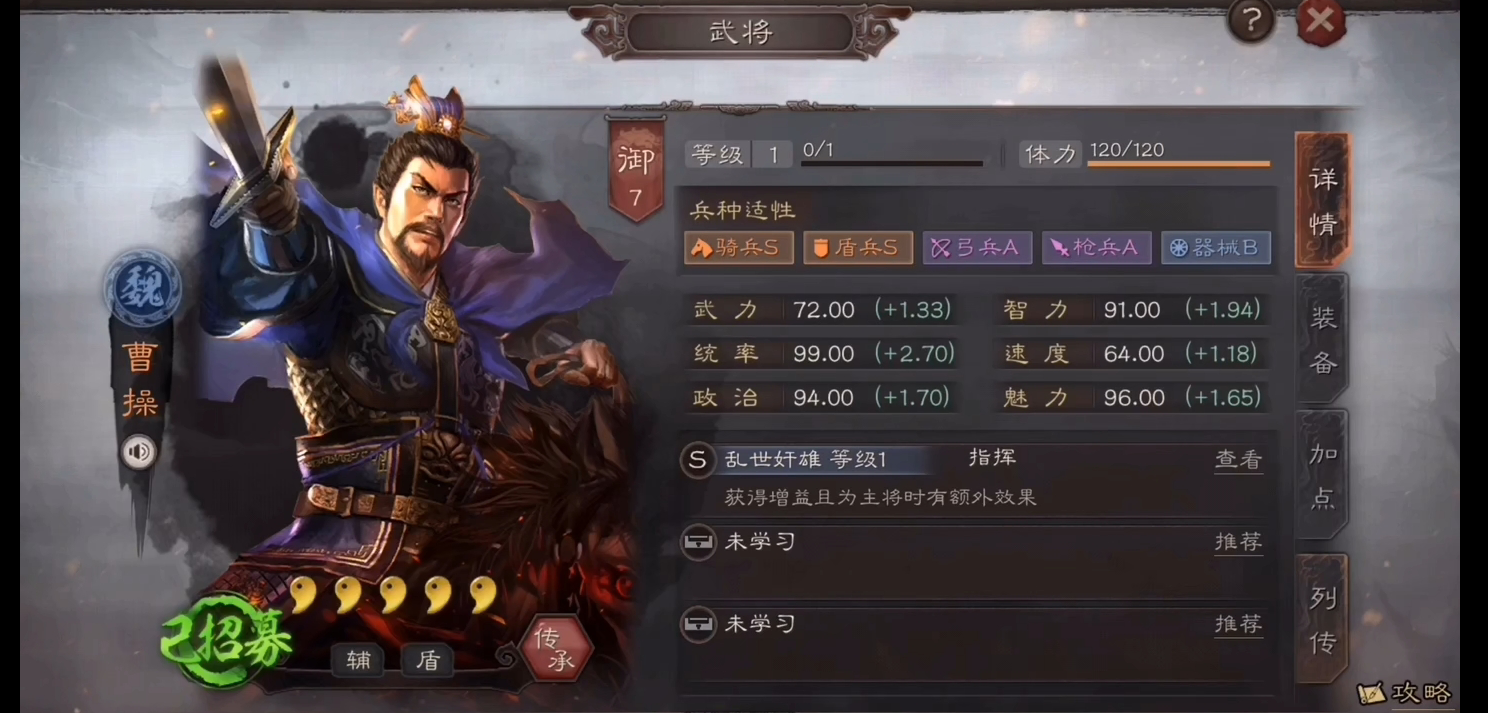Tap the second empty 未学习 skill slot icon
The width and height of the screenshot is (1488, 713).
point(697,624)
